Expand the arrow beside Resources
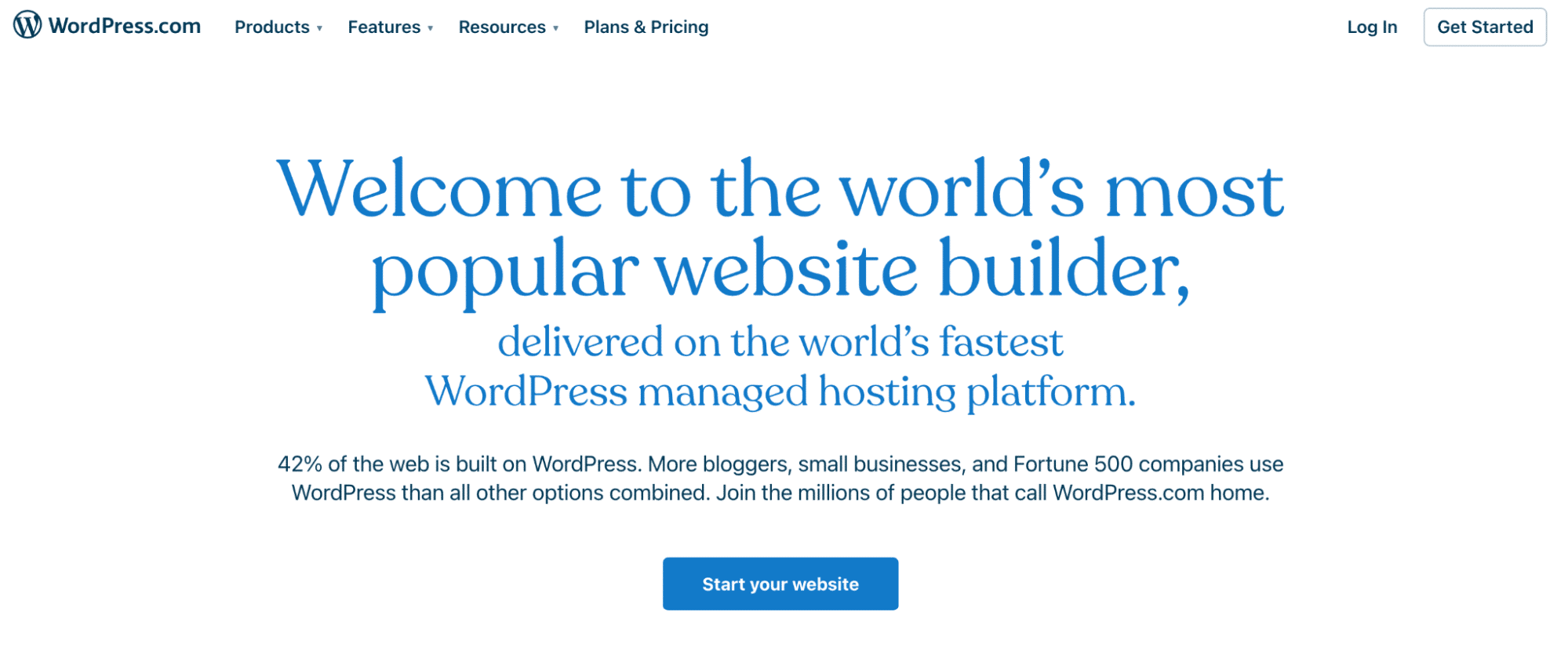Viewport: 1568px width, 652px height. pos(555,28)
